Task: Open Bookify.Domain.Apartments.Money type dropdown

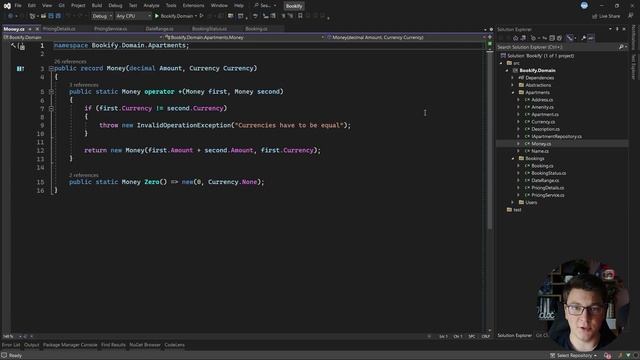Action: tap(245, 37)
